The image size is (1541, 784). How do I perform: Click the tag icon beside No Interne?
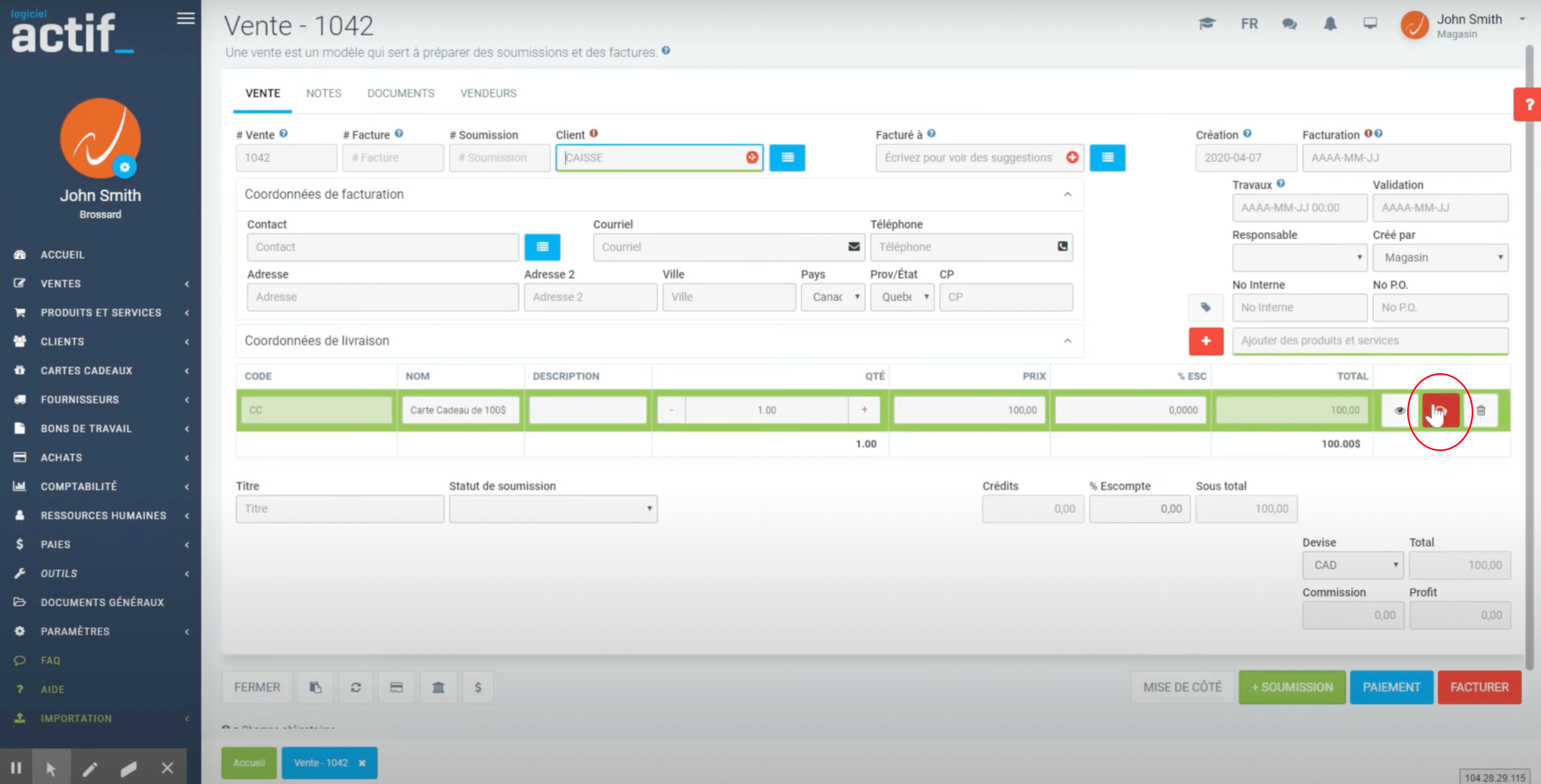tap(1205, 307)
